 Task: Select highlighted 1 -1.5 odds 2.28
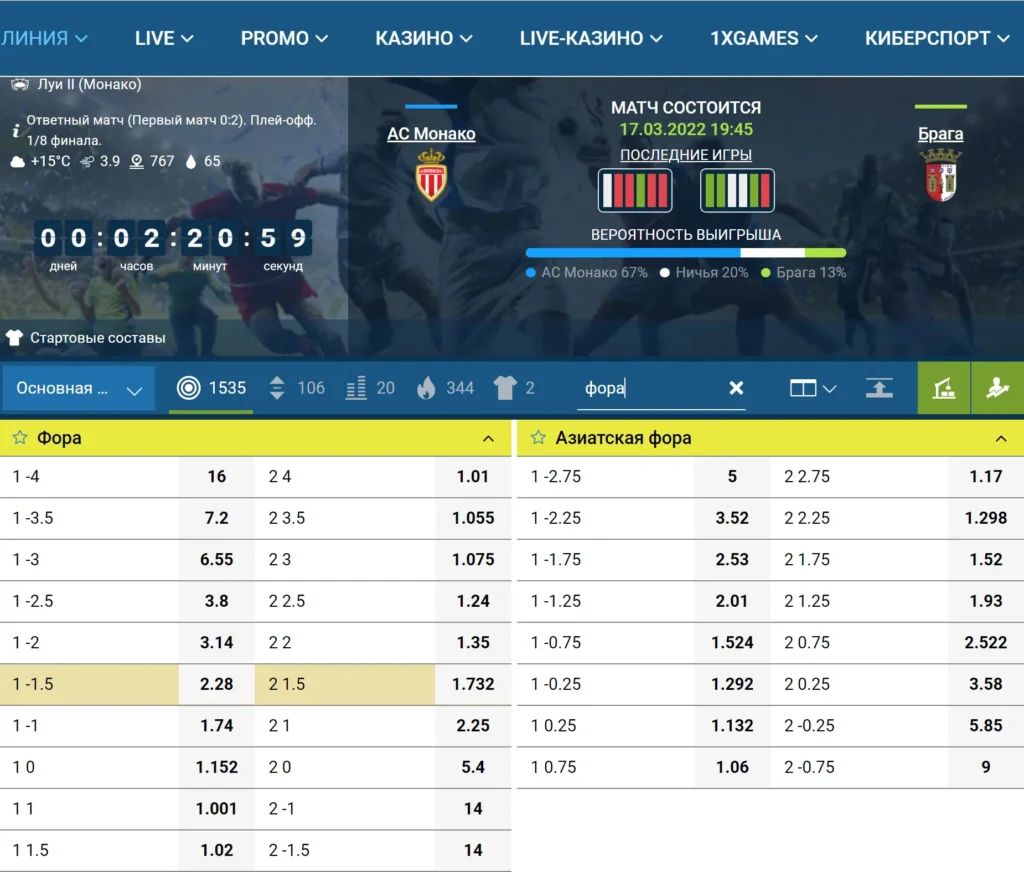point(217,685)
